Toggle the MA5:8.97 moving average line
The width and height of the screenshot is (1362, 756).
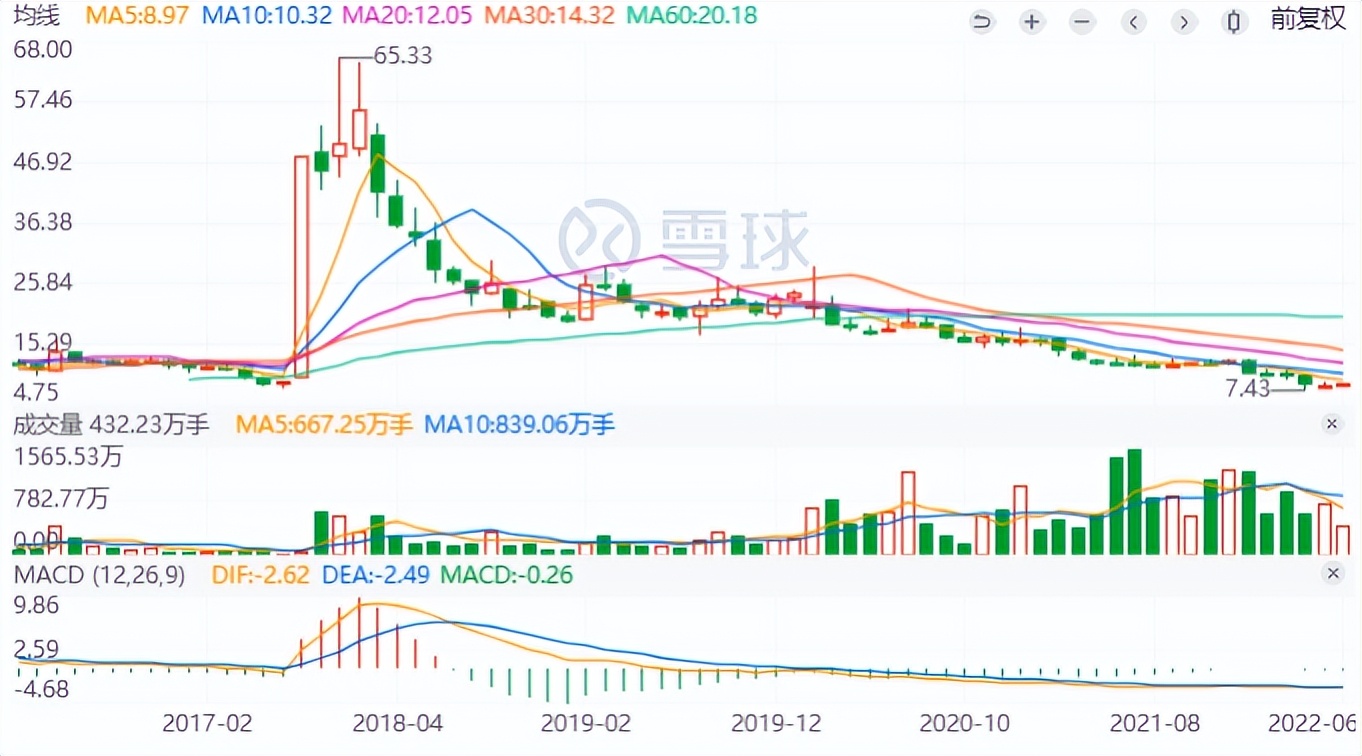point(139,16)
